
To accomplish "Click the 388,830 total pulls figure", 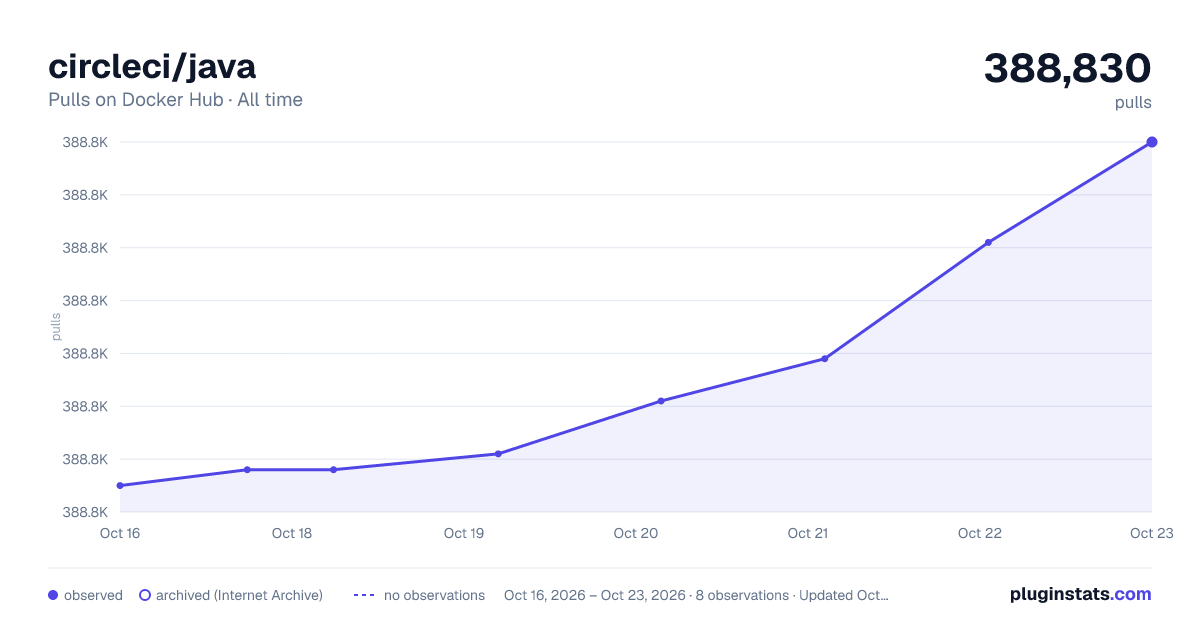I will tap(1068, 68).
